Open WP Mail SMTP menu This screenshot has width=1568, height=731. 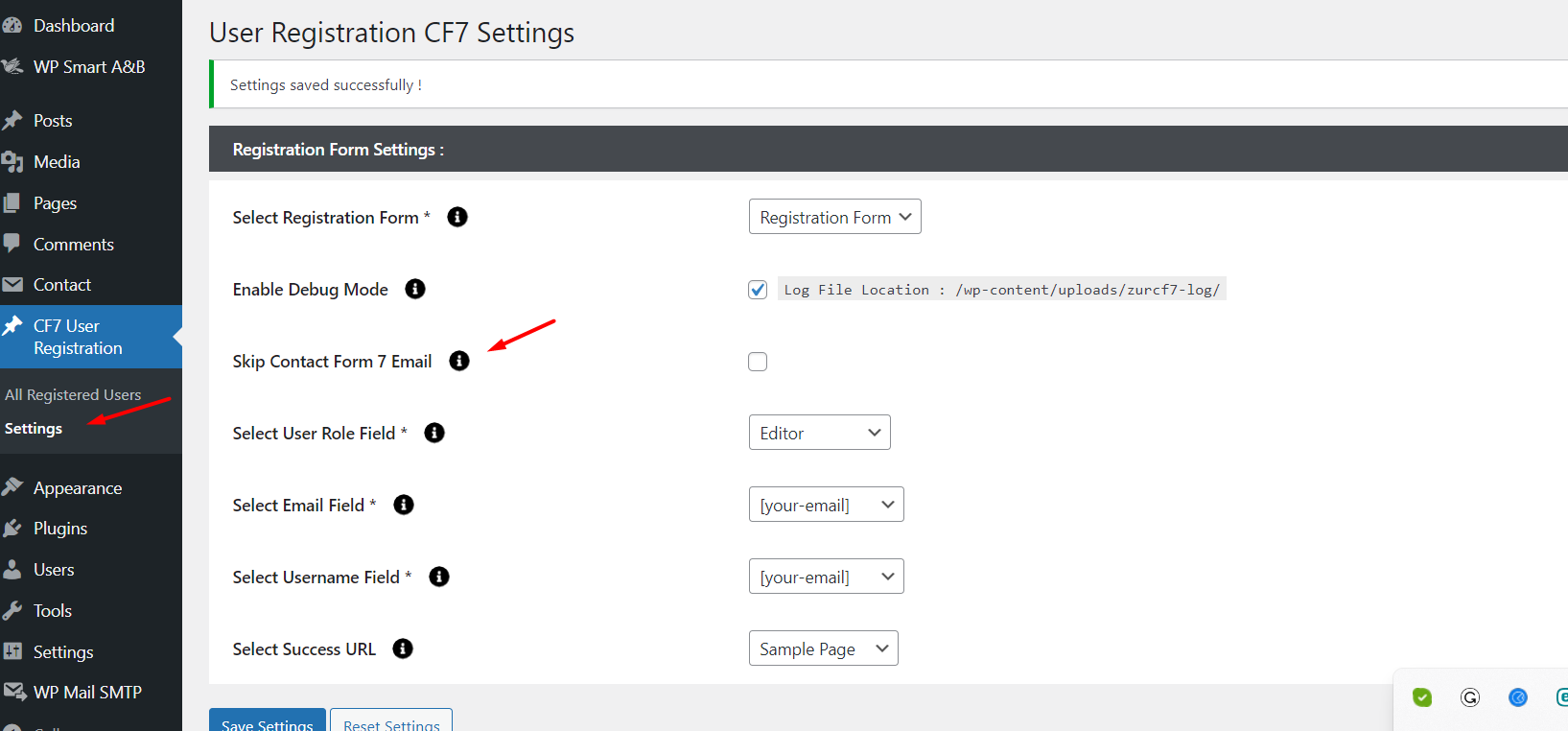tap(87, 692)
